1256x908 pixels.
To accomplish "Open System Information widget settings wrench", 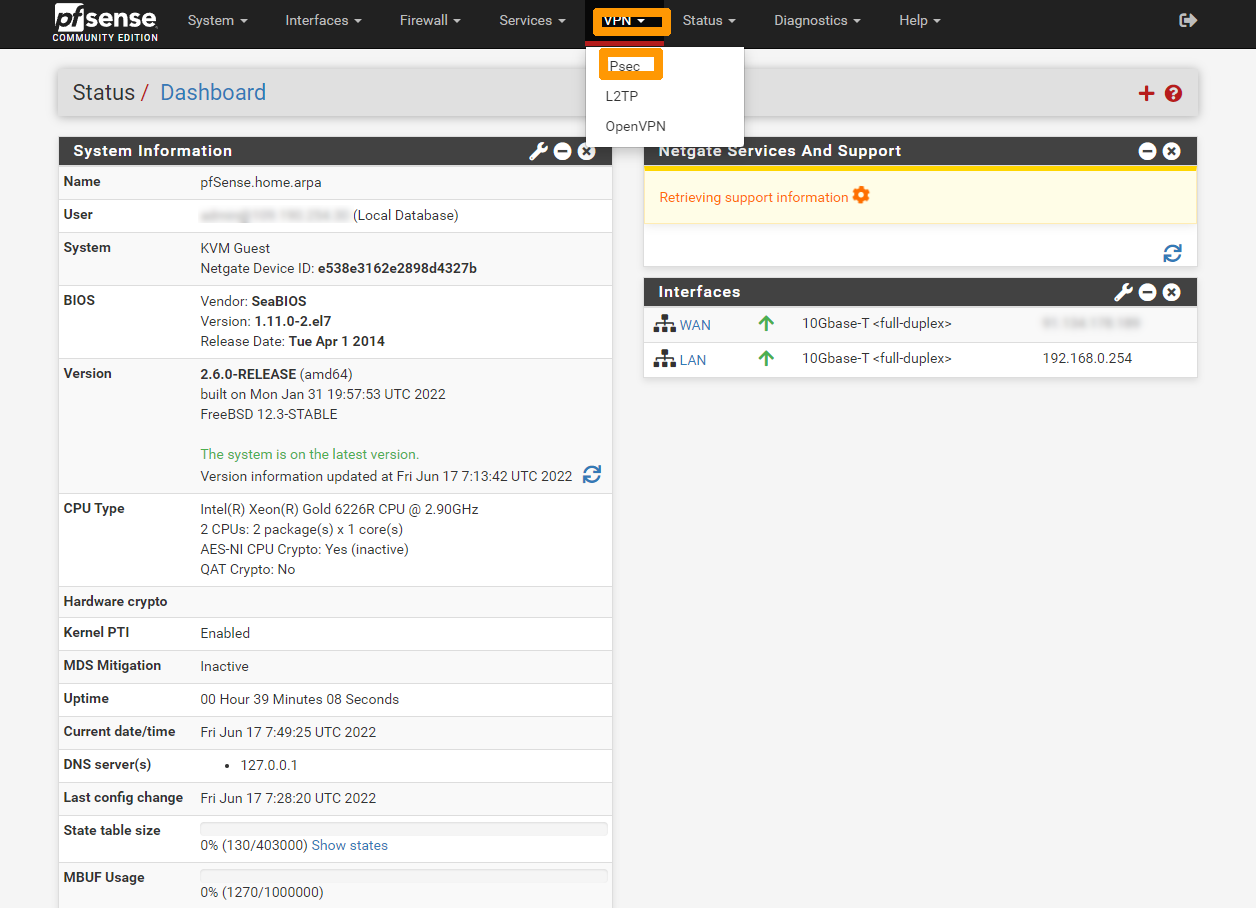I will pos(538,151).
